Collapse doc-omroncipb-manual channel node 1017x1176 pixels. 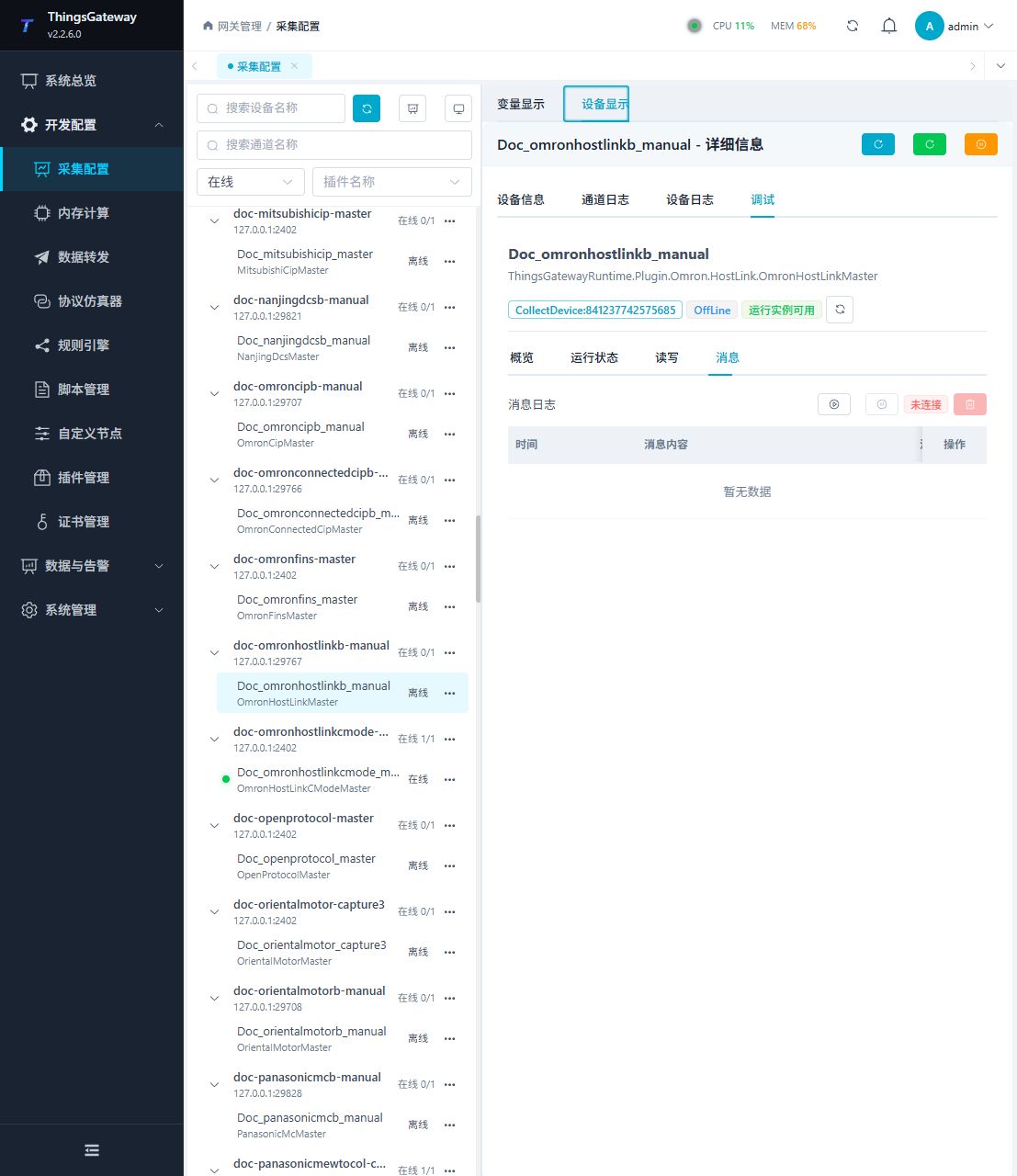[x=214, y=393]
